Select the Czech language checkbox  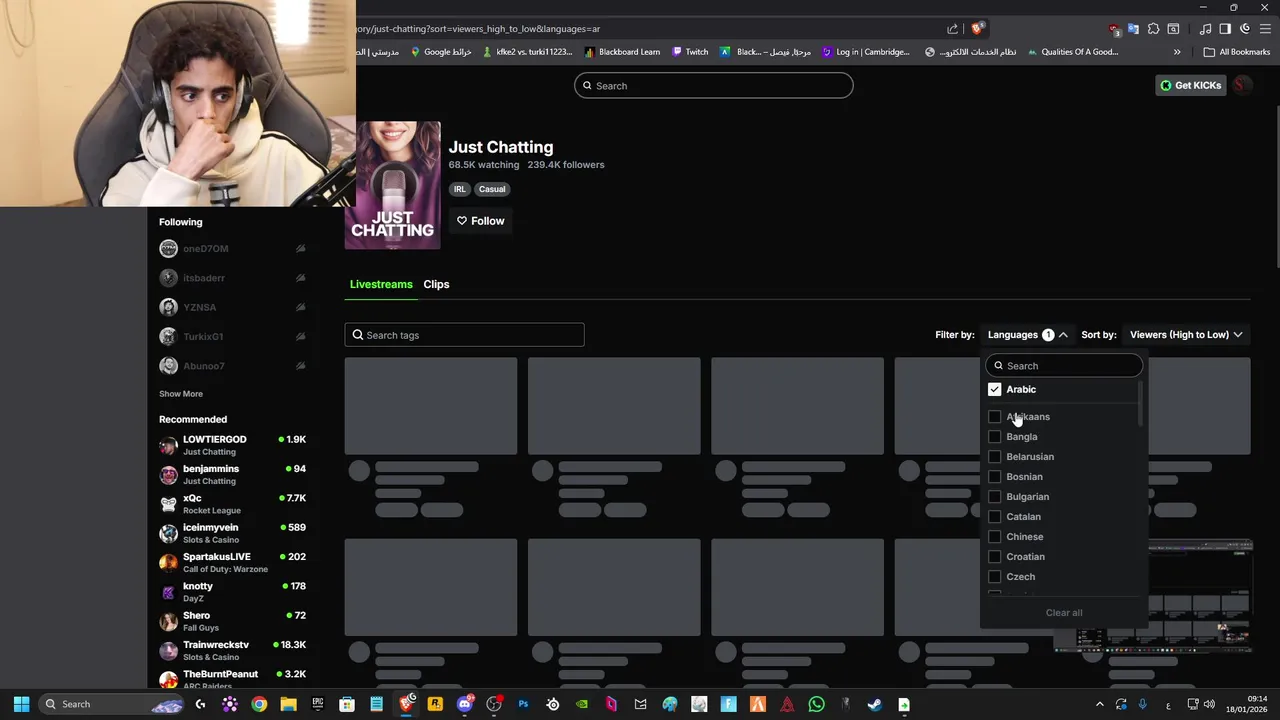994,577
